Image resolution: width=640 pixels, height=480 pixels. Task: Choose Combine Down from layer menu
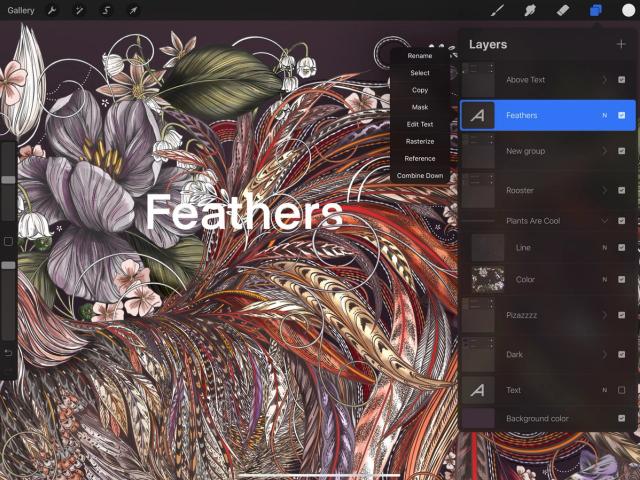click(420, 176)
